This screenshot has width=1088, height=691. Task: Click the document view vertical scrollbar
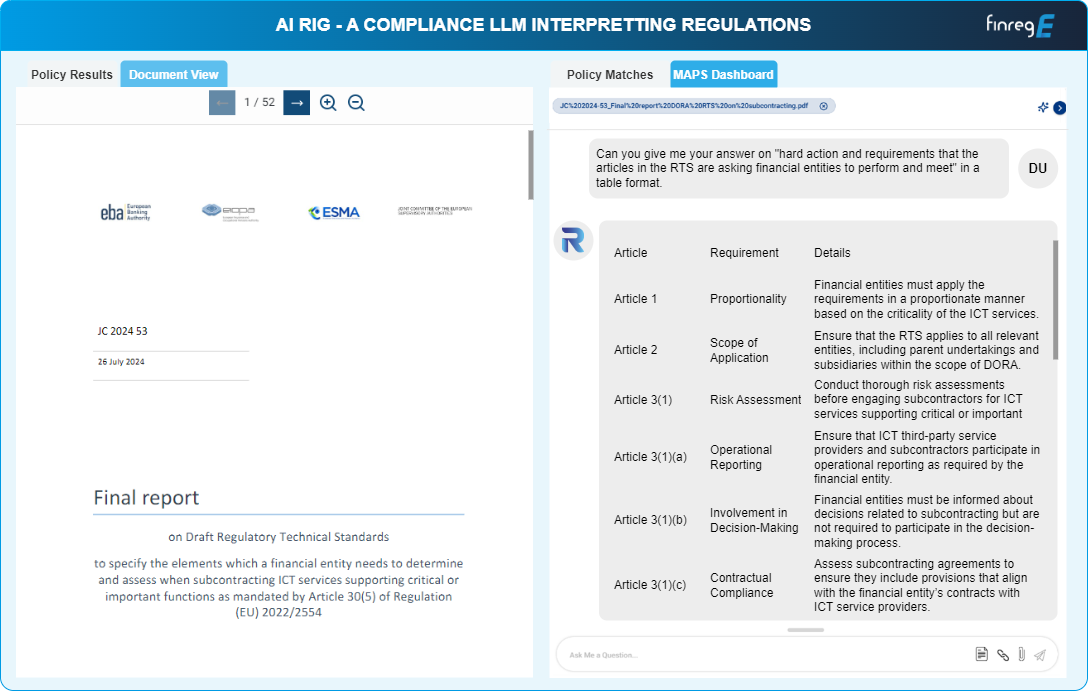coord(531,165)
